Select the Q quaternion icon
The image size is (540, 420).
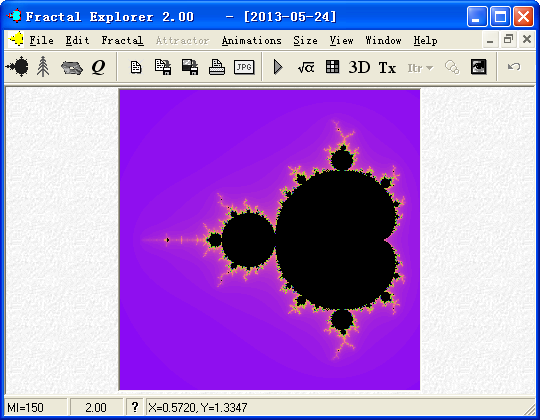point(98,67)
